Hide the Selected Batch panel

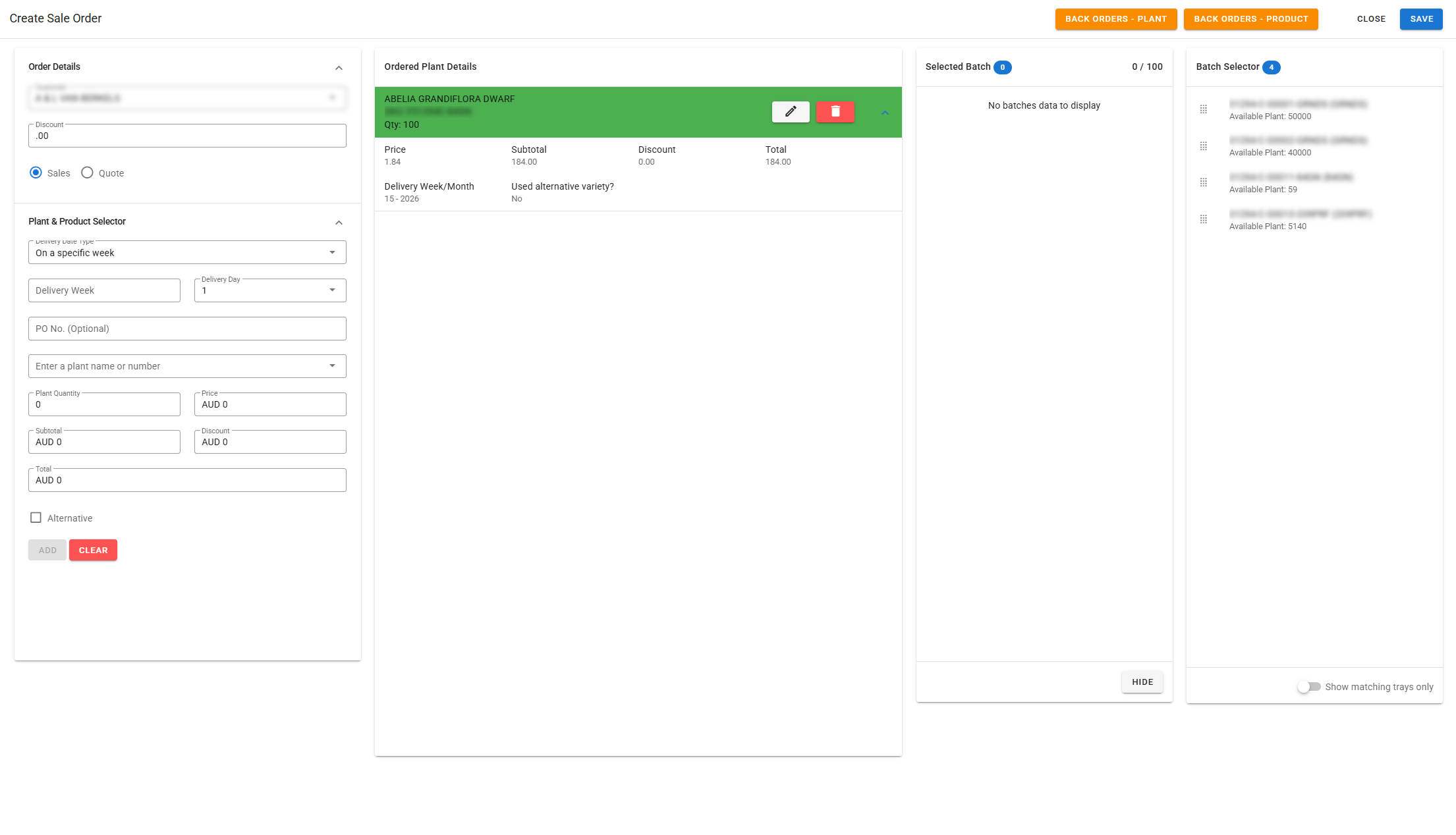(1142, 682)
